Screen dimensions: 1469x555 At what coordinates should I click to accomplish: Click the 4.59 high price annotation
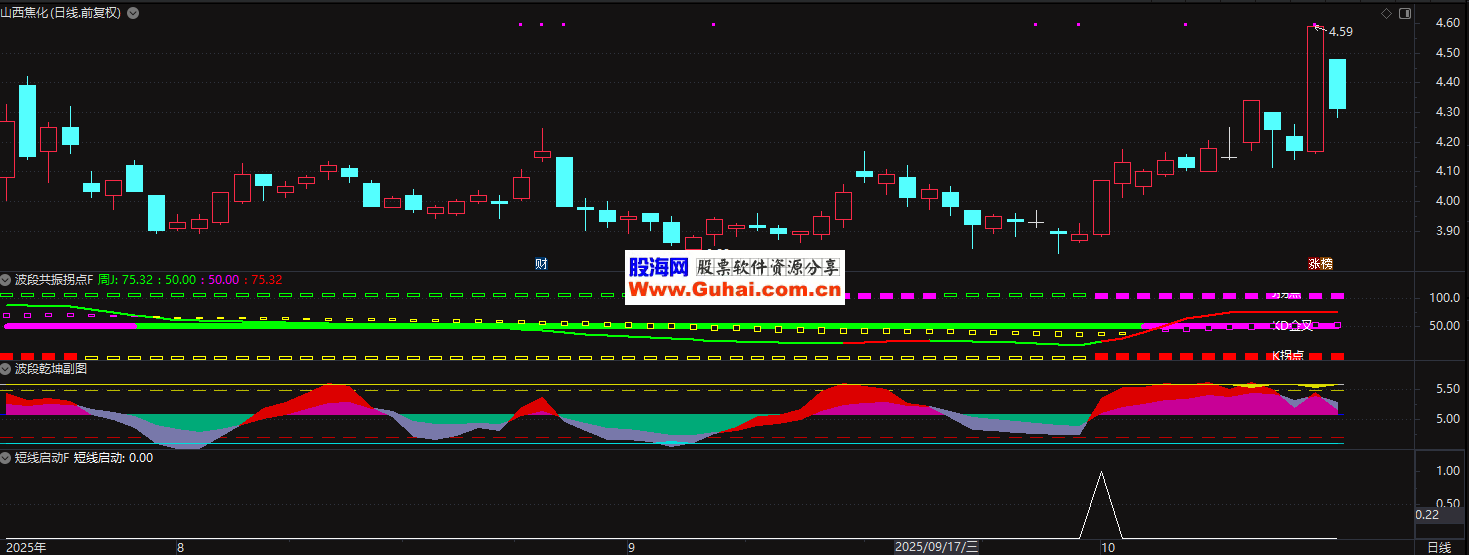pos(1341,32)
